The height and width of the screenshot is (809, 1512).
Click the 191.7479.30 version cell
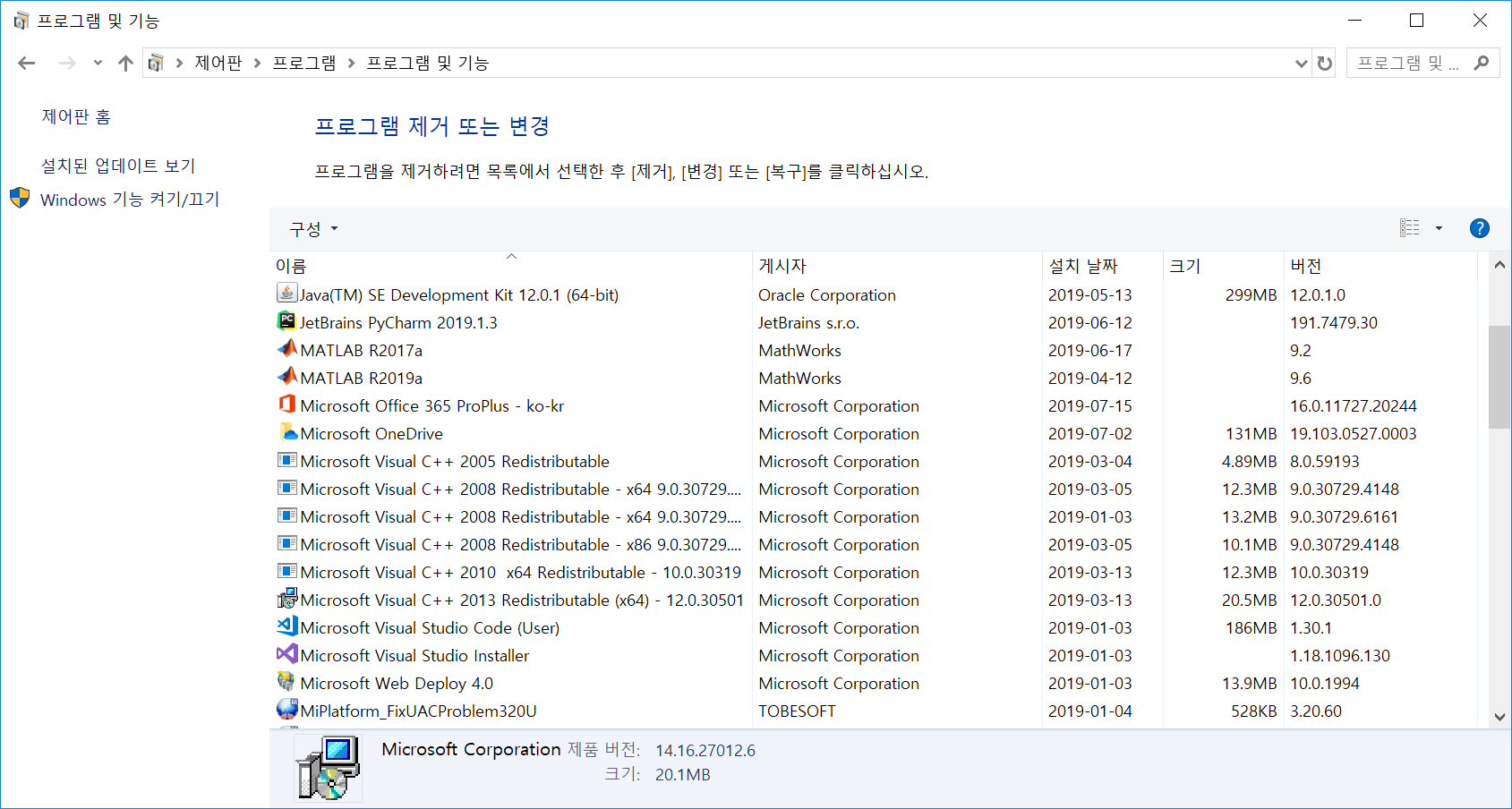point(1333,322)
